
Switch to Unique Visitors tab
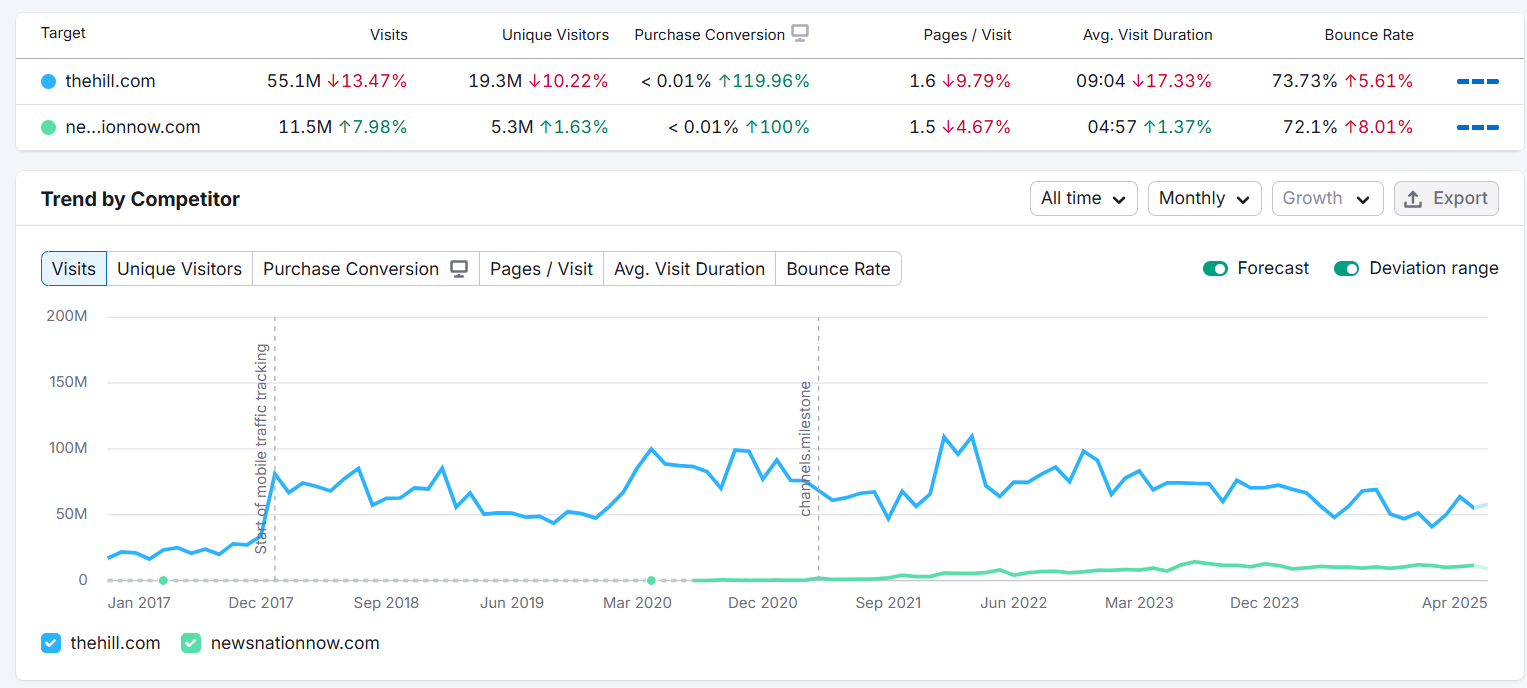click(x=179, y=269)
